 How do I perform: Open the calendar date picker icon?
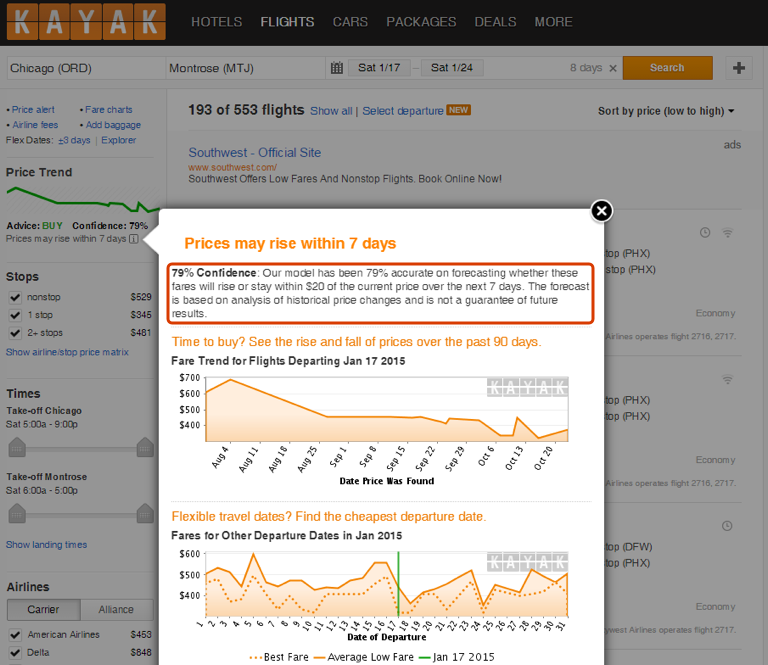(337, 68)
